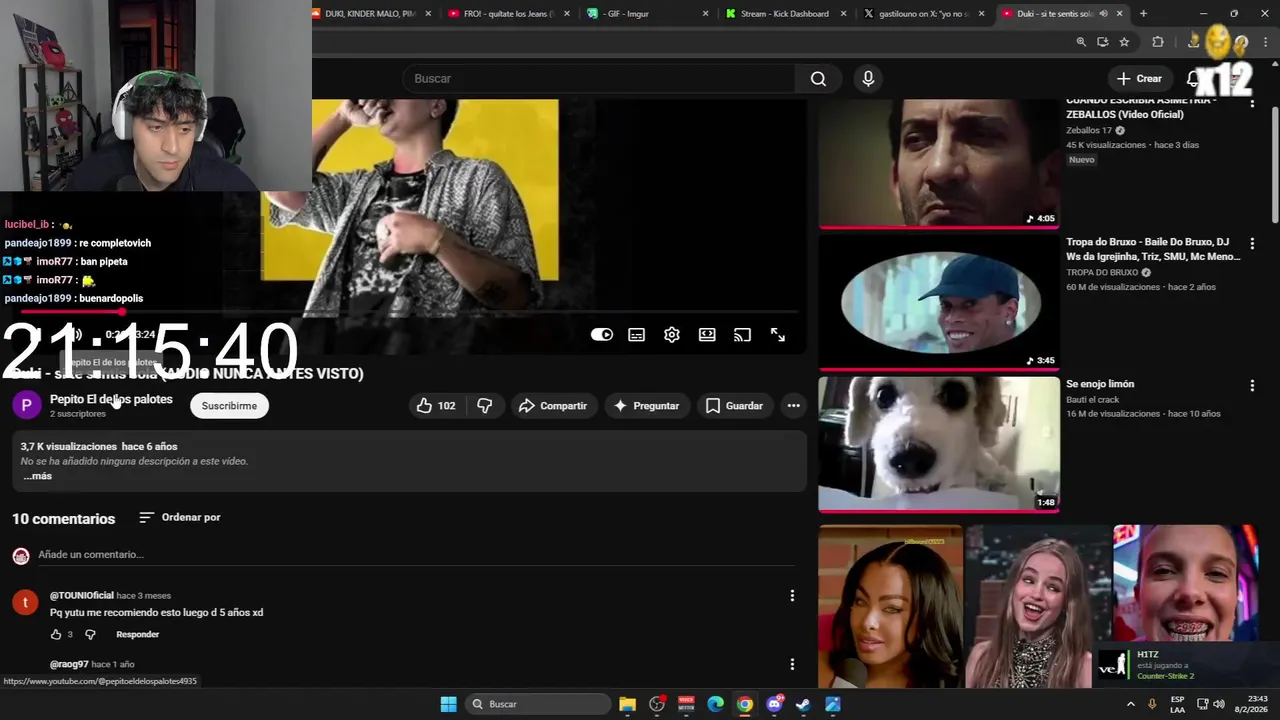Save video with Guardar button

coord(735,406)
